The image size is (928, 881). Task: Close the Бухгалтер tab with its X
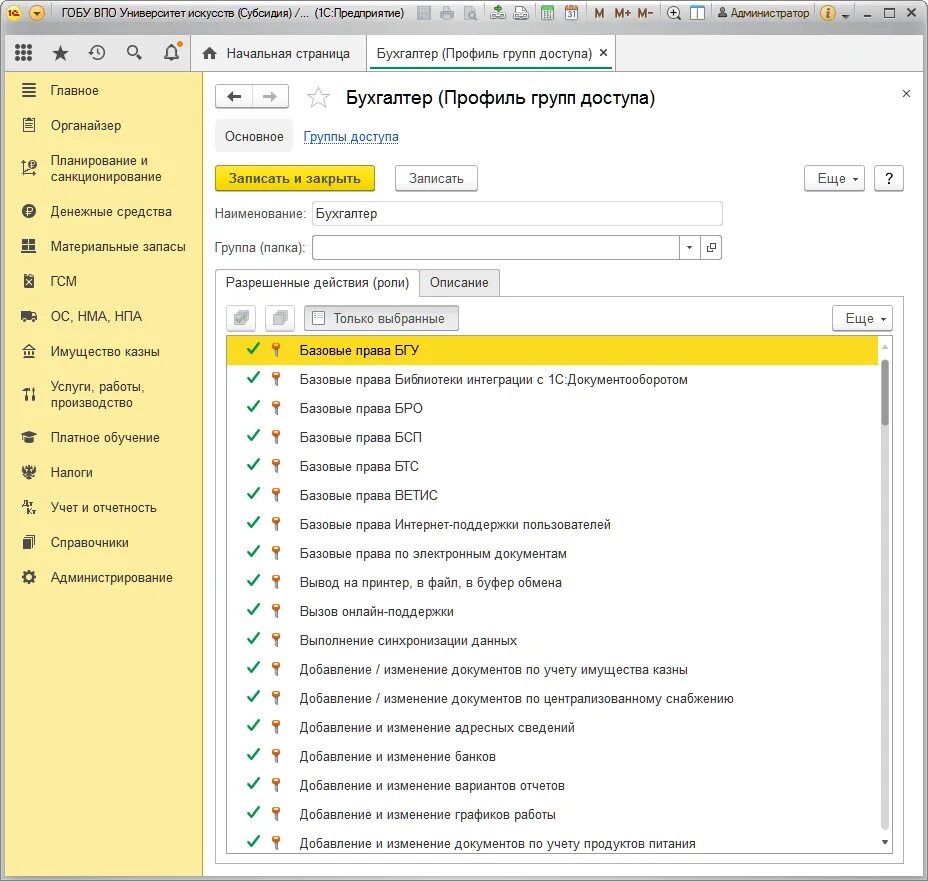(603, 53)
